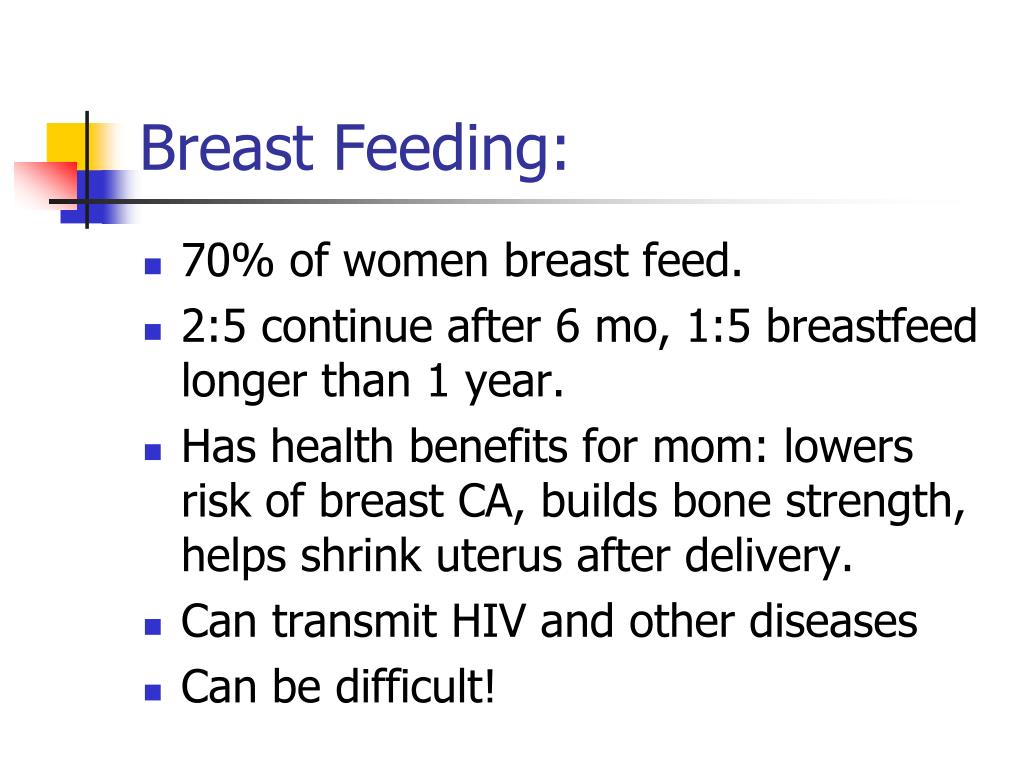Click the line 'helps shrink uterus after delivery.'
Screen dimensions: 1024x768
click(x=517, y=556)
